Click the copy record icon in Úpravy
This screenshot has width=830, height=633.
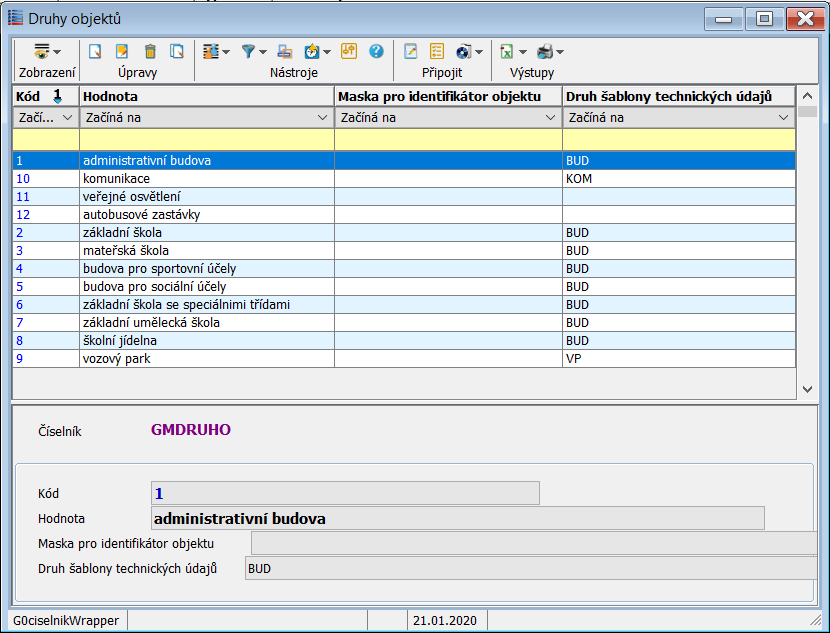point(177,51)
